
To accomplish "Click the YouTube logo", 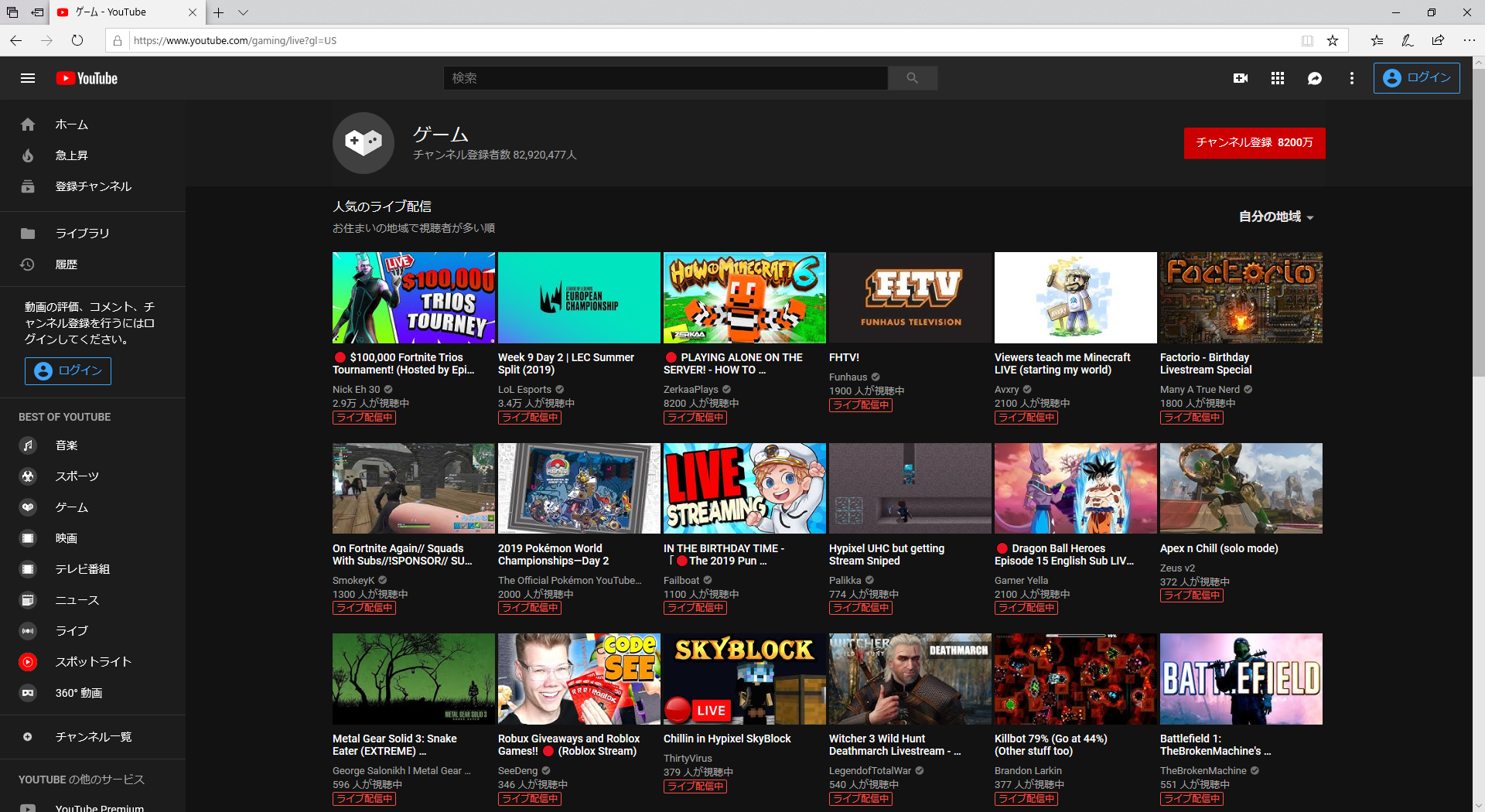I will click(x=87, y=78).
